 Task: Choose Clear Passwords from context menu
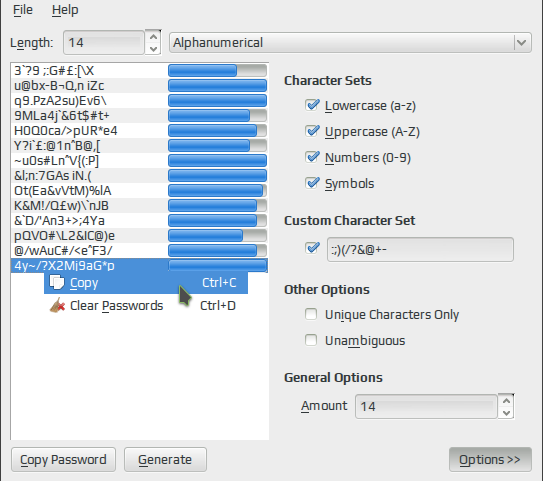(146, 305)
